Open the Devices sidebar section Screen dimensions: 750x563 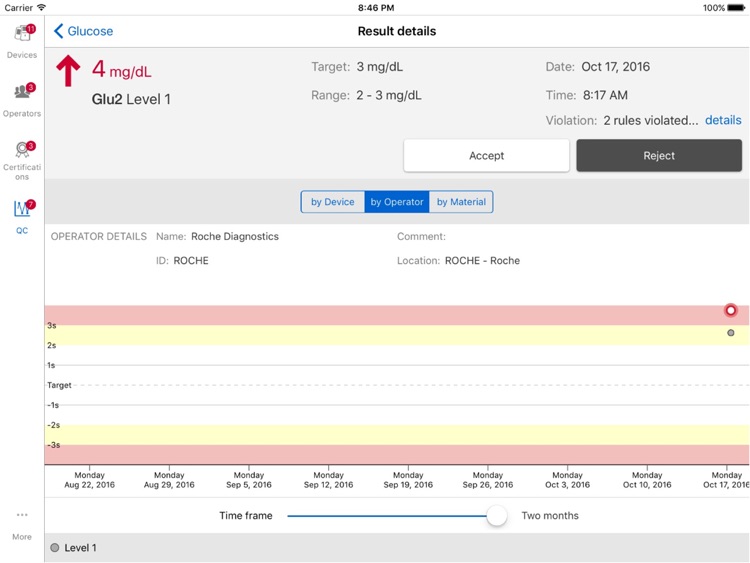coord(22,42)
